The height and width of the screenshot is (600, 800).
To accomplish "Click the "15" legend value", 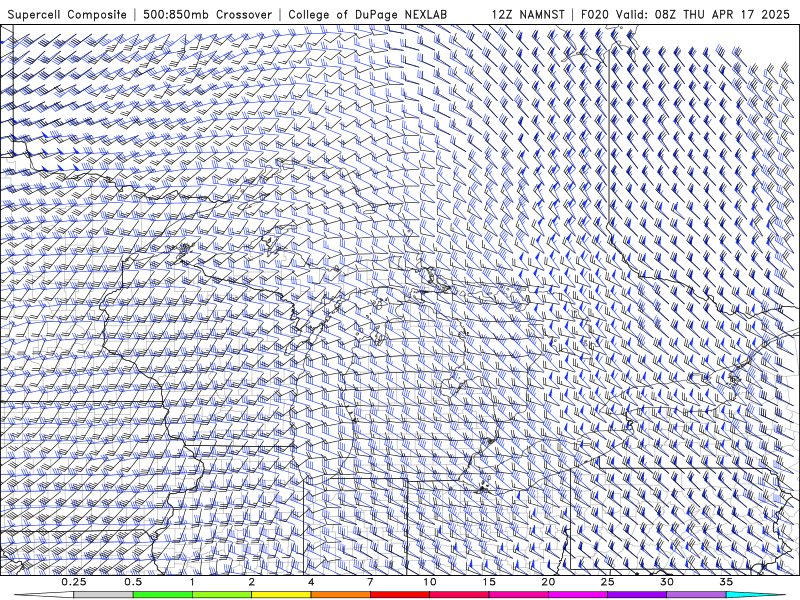I will click(489, 582).
